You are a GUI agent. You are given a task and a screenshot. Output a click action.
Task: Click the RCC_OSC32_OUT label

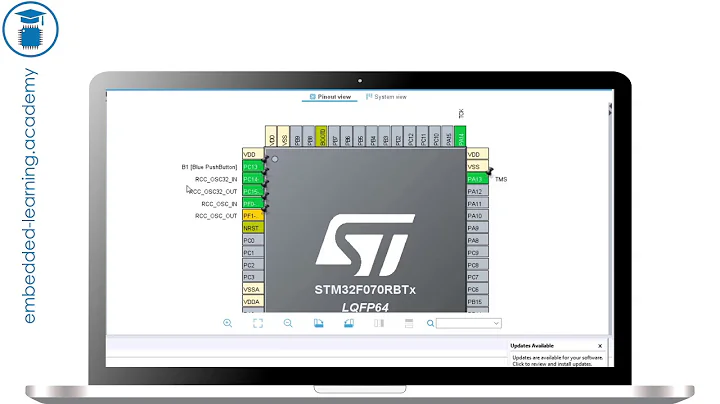tap(214, 191)
